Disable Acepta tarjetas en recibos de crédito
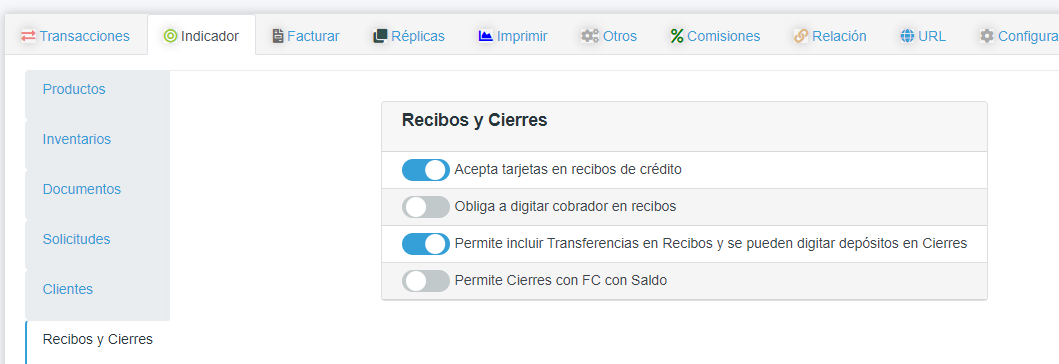1059x364 pixels. [x=425, y=170]
